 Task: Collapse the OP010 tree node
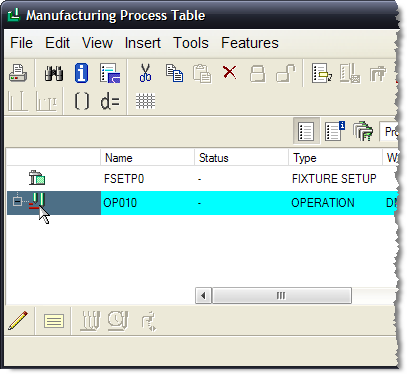click(x=17, y=201)
